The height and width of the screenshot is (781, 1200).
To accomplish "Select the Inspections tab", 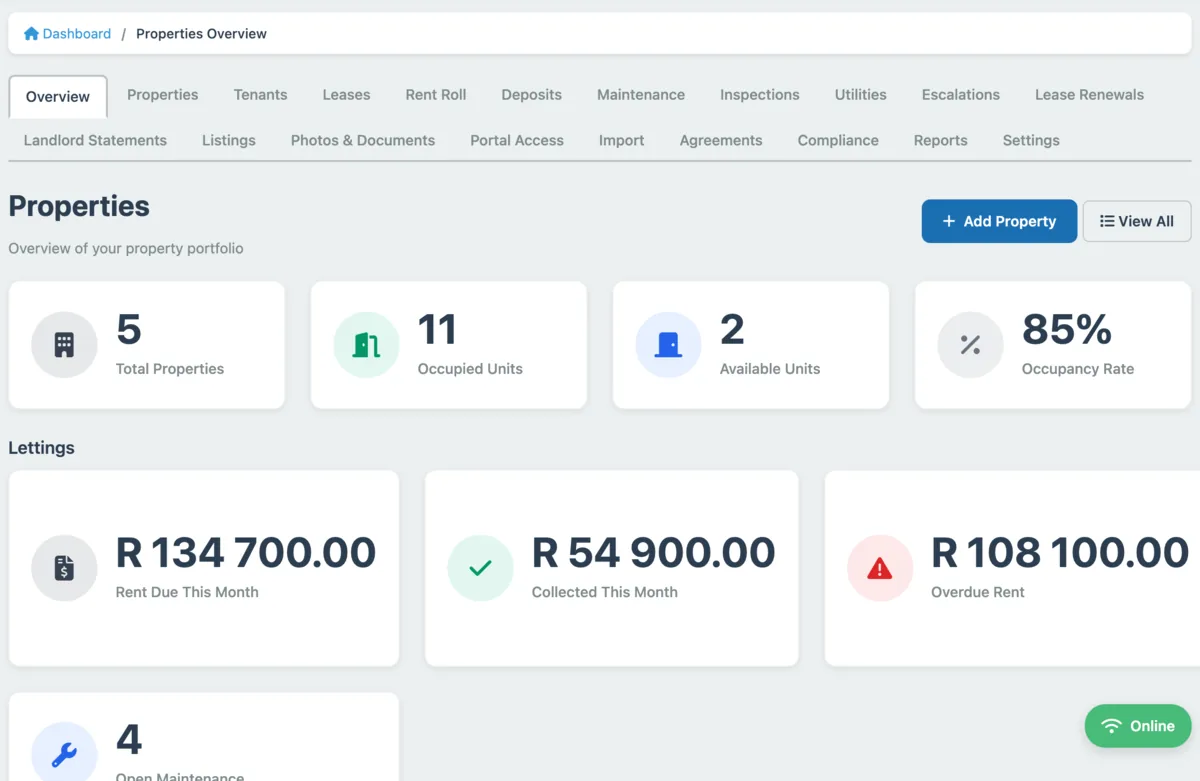I will (760, 95).
